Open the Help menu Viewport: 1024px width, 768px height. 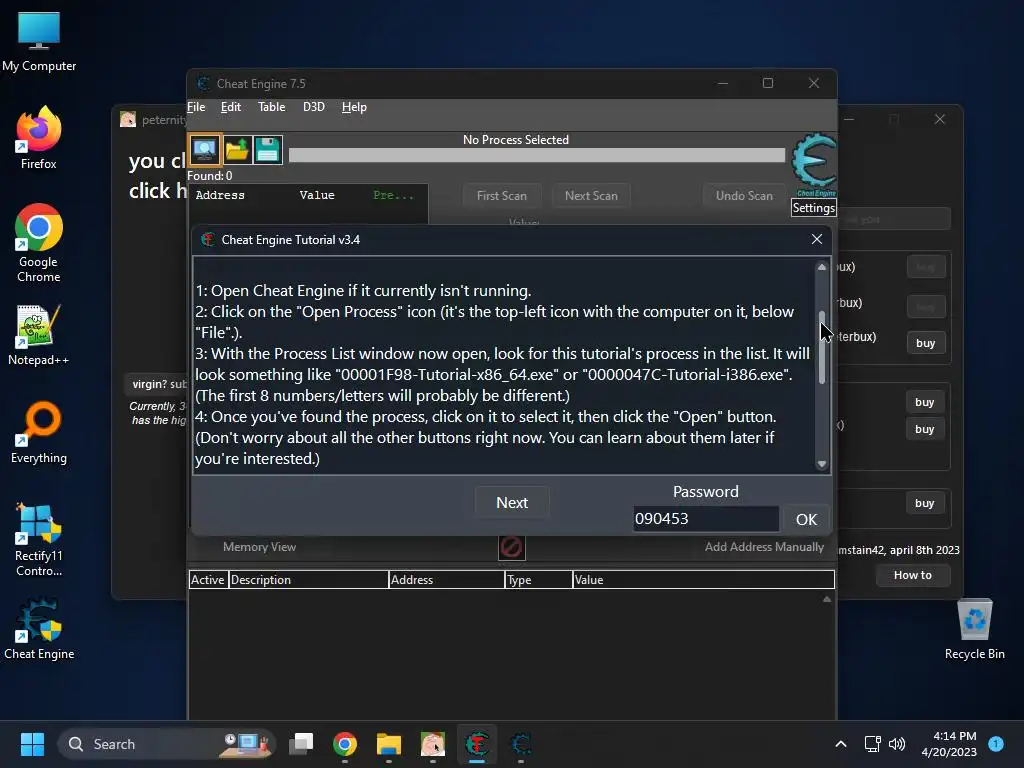tap(354, 107)
